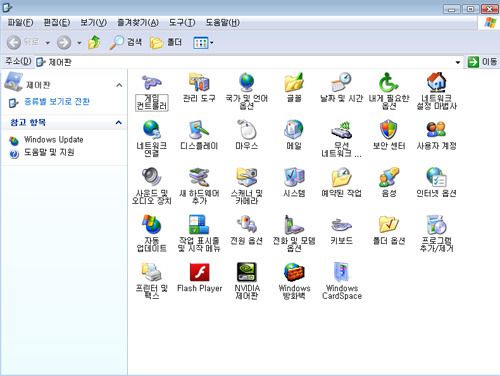Open the 폴더 옵션 icon

pos(389,224)
